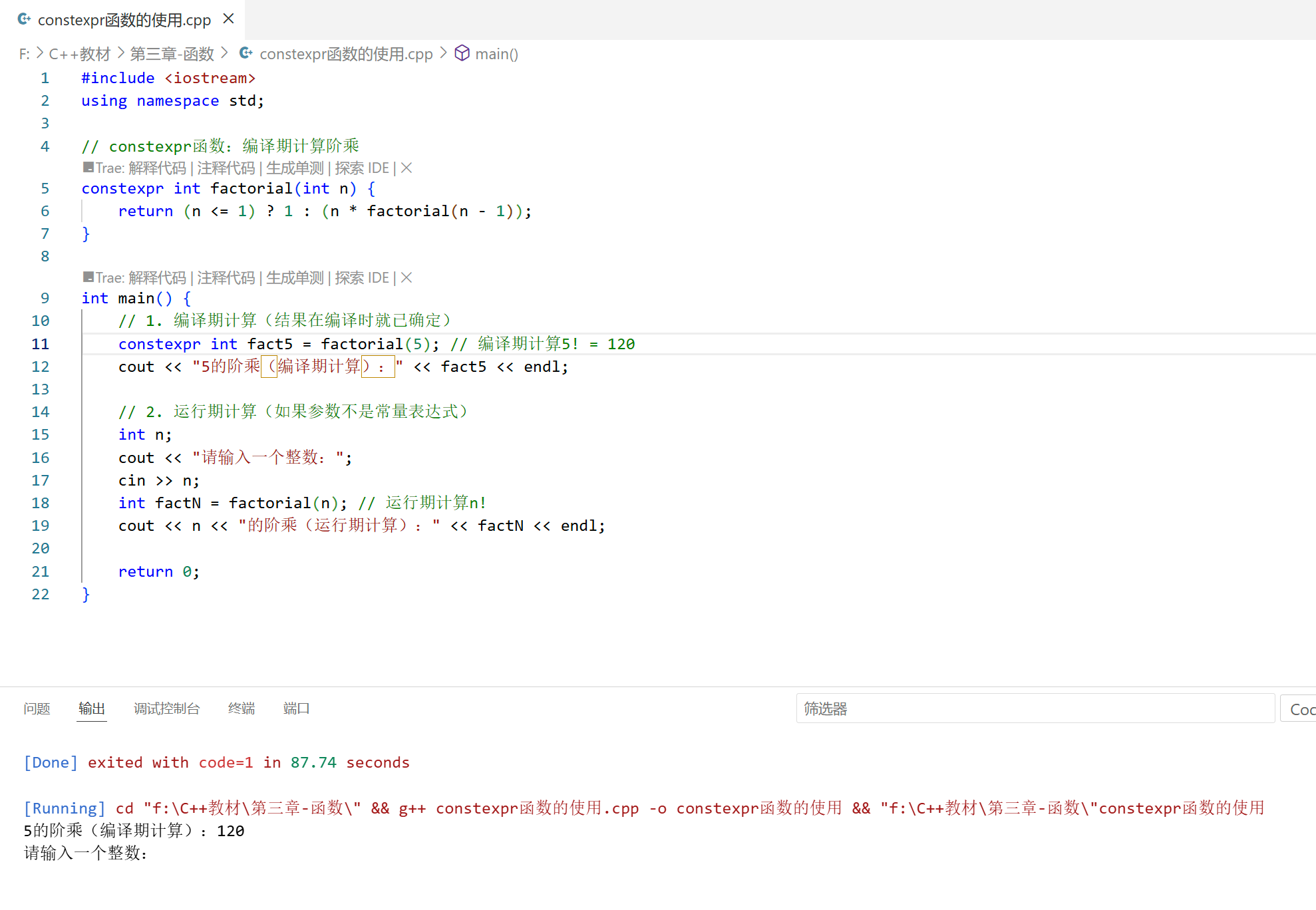Click 探索 IDE above main function
This screenshot has width=1316, height=910.
pos(361,277)
